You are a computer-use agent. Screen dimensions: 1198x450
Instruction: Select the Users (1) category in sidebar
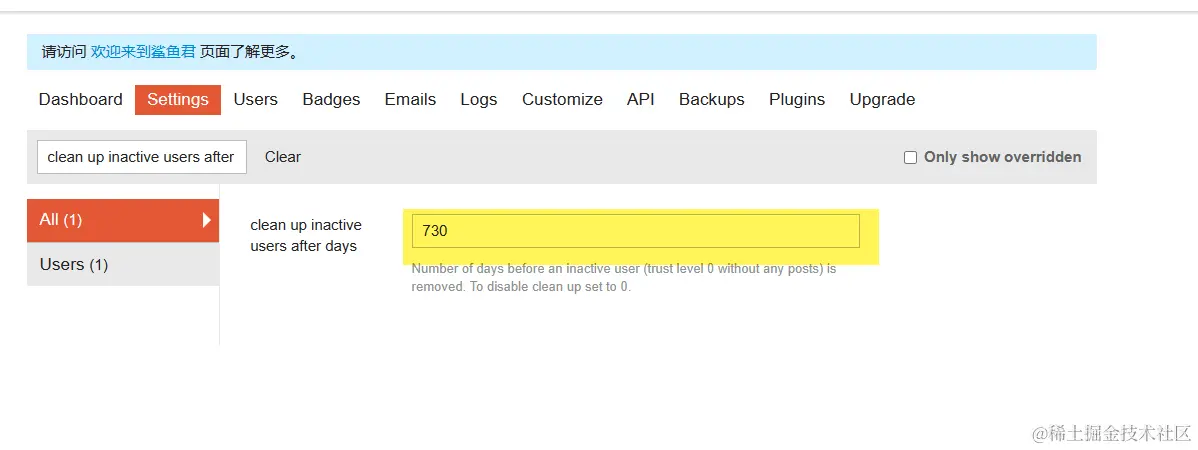tap(123, 264)
